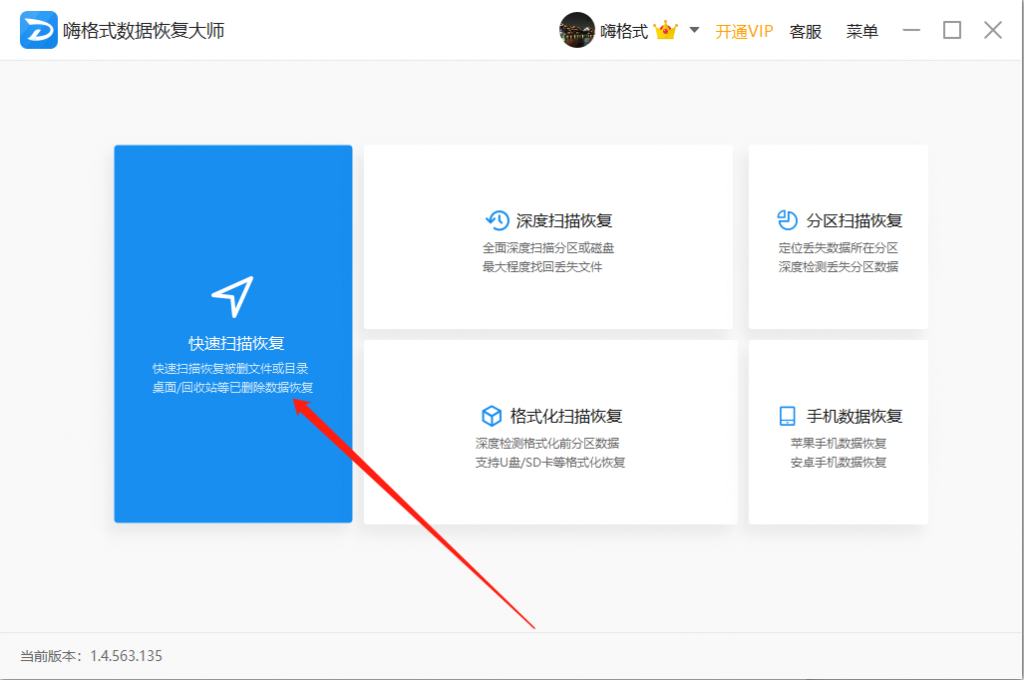The width and height of the screenshot is (1024, 680).
Task: Open 客服 customer service
Action: pos(805,31)
